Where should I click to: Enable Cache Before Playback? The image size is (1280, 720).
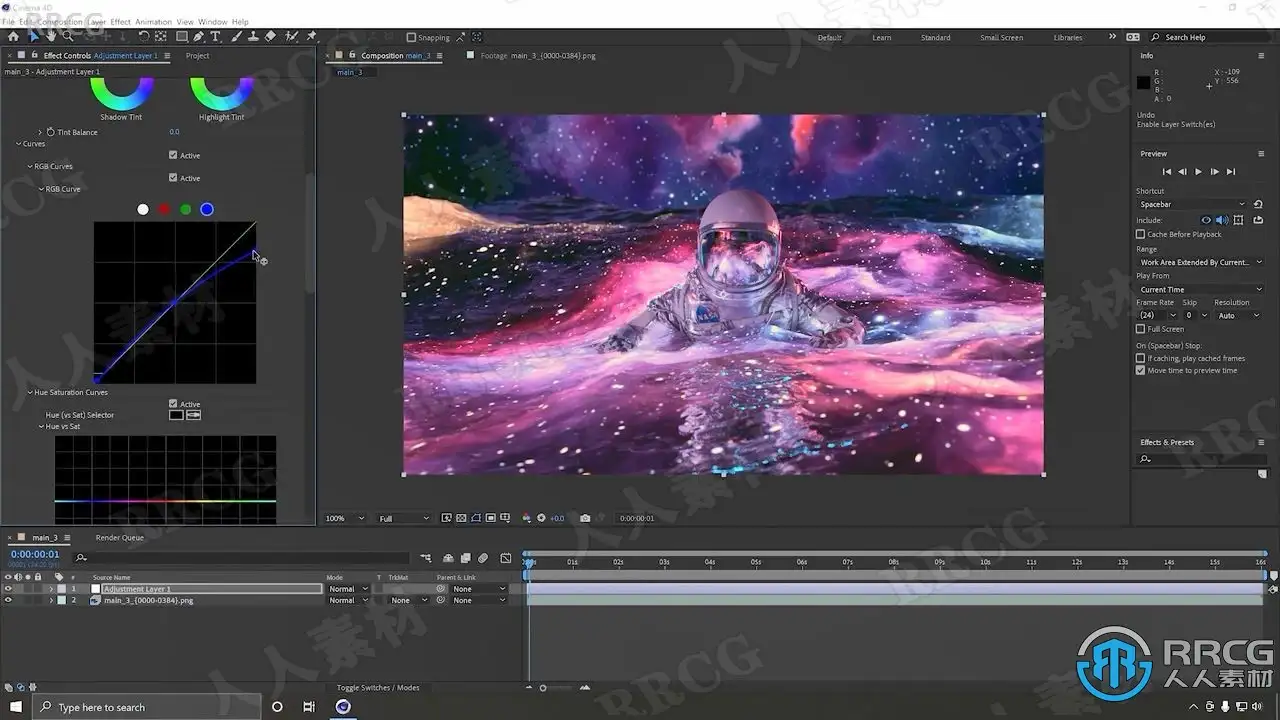click(x=1140, y=234)
